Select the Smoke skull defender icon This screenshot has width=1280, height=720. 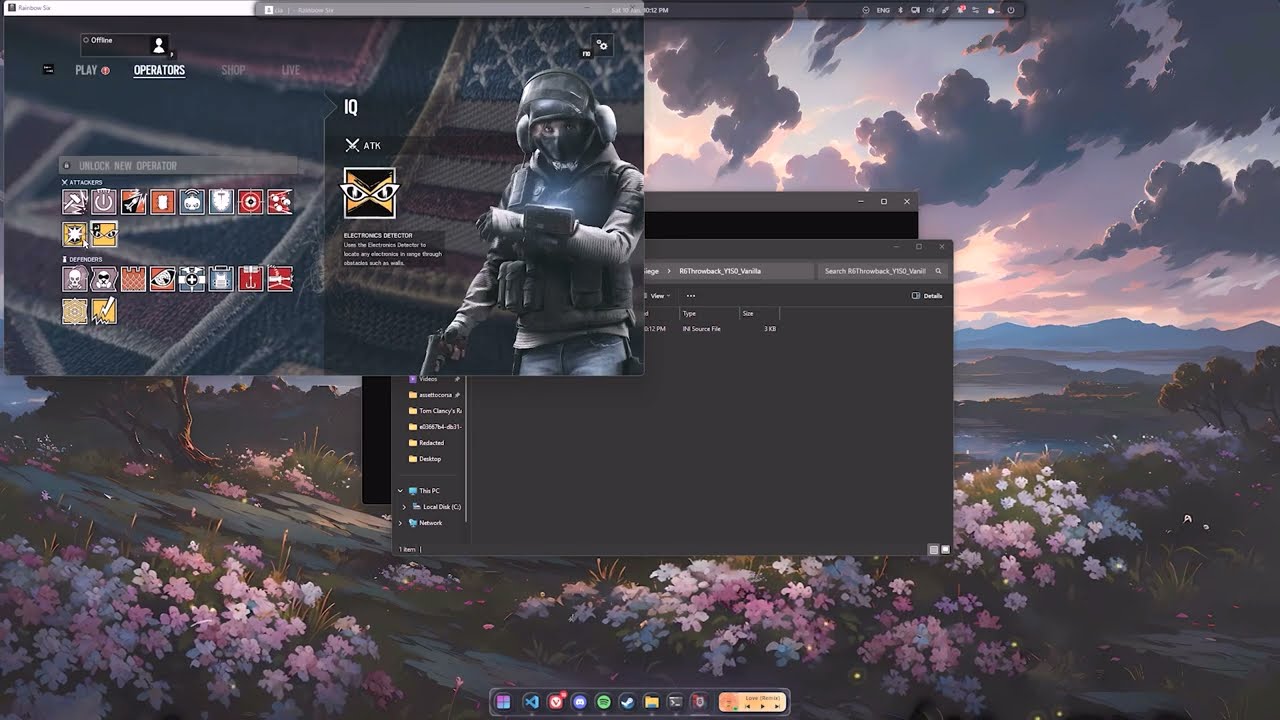74,279
